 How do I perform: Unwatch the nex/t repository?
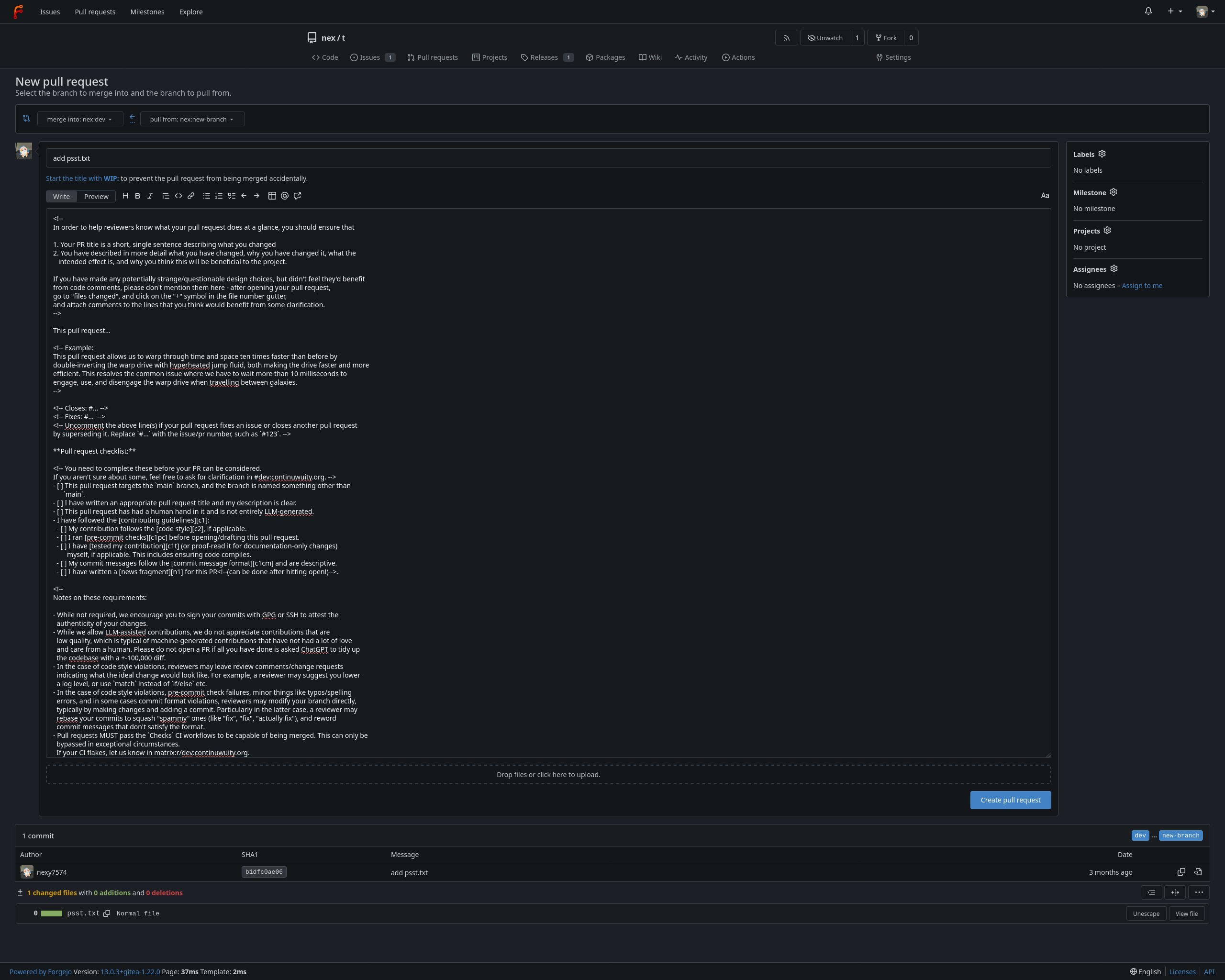(825, 38)
